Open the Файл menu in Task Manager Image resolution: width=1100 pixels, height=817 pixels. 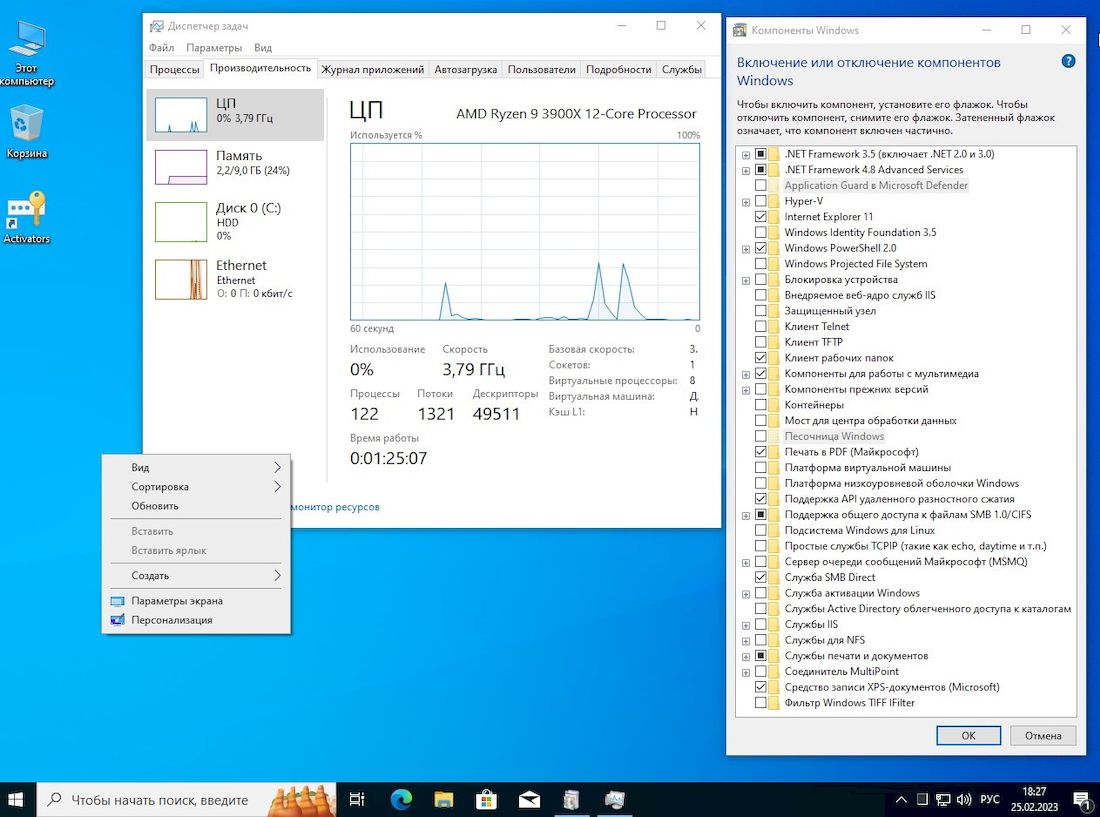click(161, 48)
